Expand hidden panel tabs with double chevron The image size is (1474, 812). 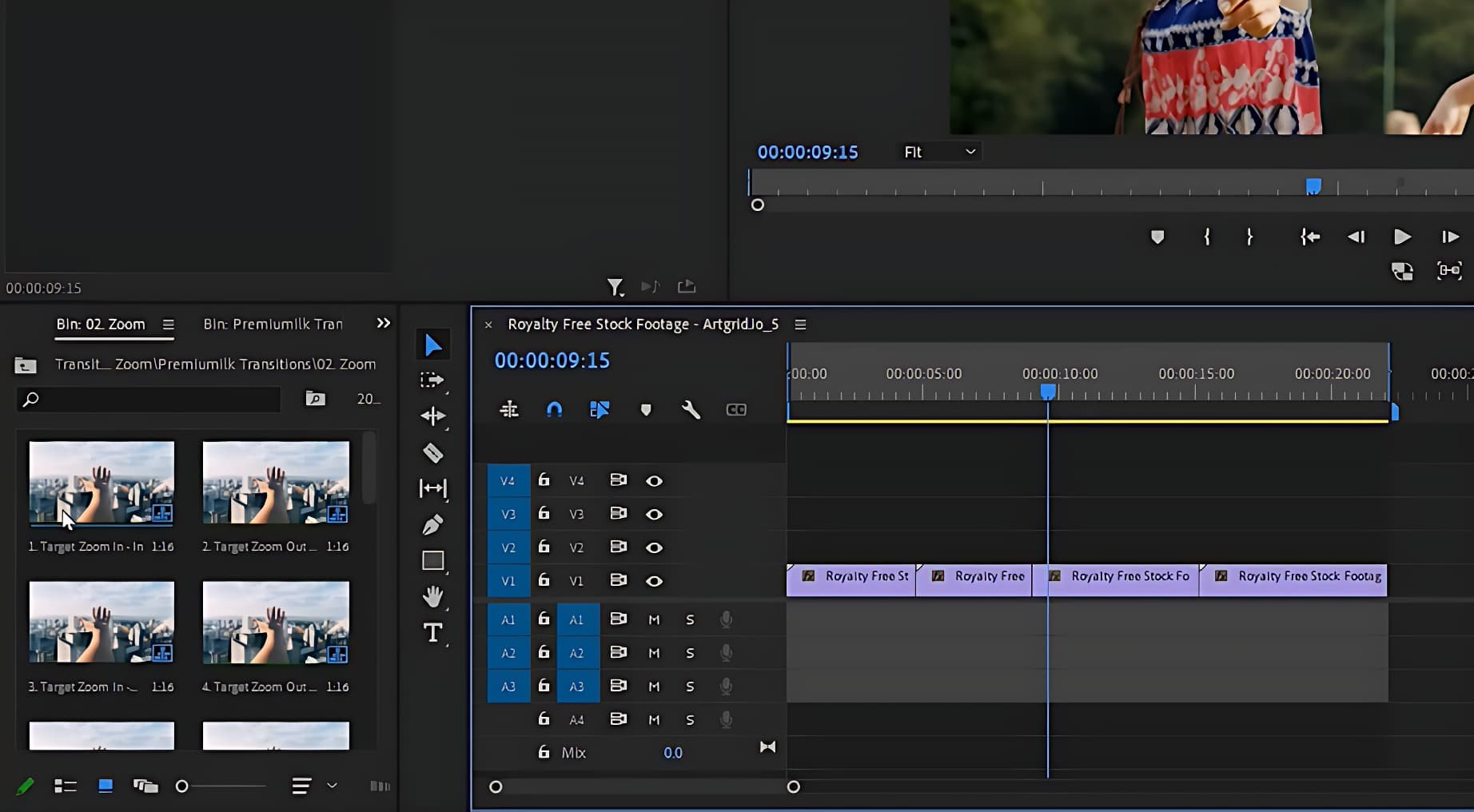point(384,324)
